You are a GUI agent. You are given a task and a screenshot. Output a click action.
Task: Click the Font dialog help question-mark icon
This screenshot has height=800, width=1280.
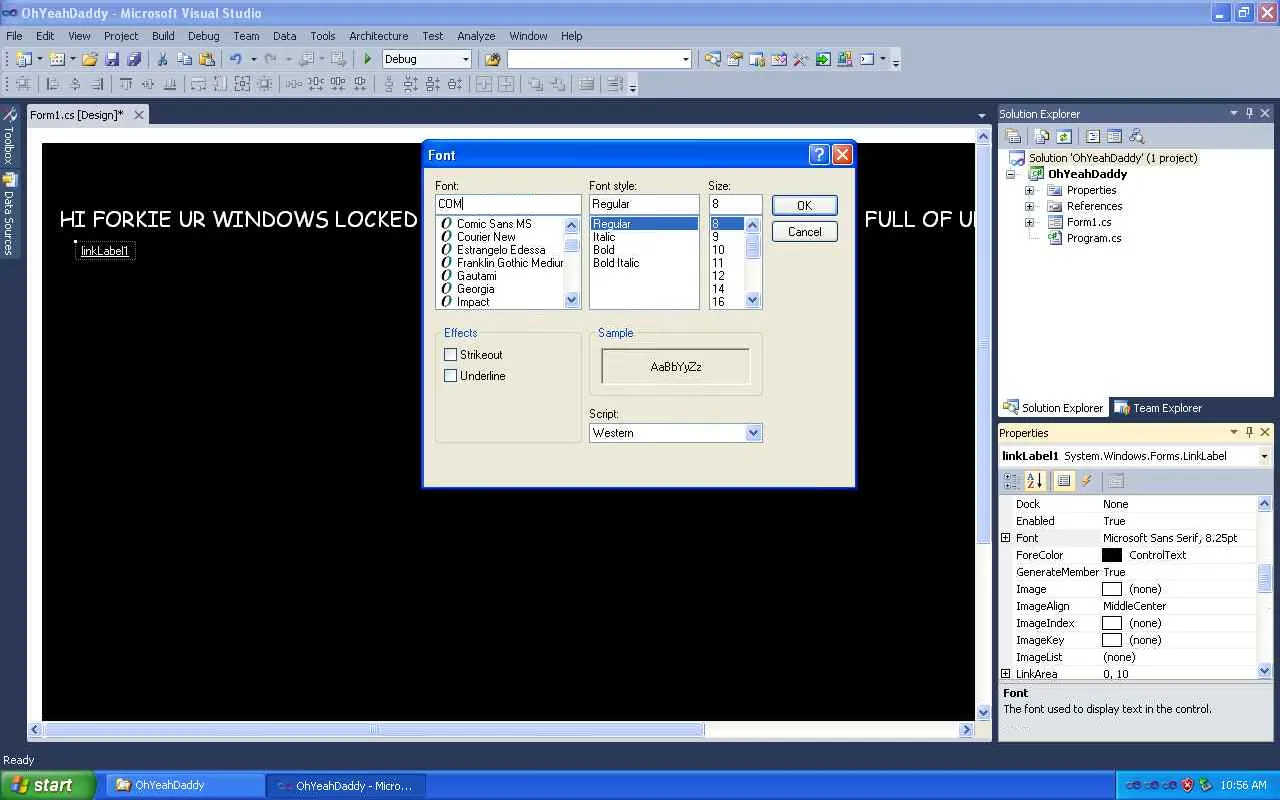click(819, 154)
